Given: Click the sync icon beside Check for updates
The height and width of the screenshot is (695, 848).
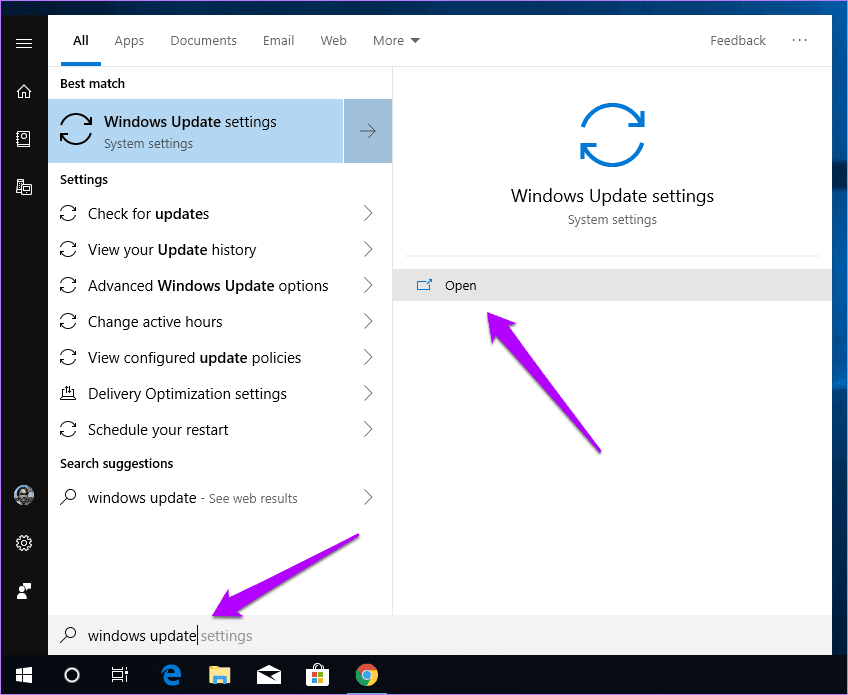Looking at the screenshot, I should pyautogui.click(x=68, y=213).
